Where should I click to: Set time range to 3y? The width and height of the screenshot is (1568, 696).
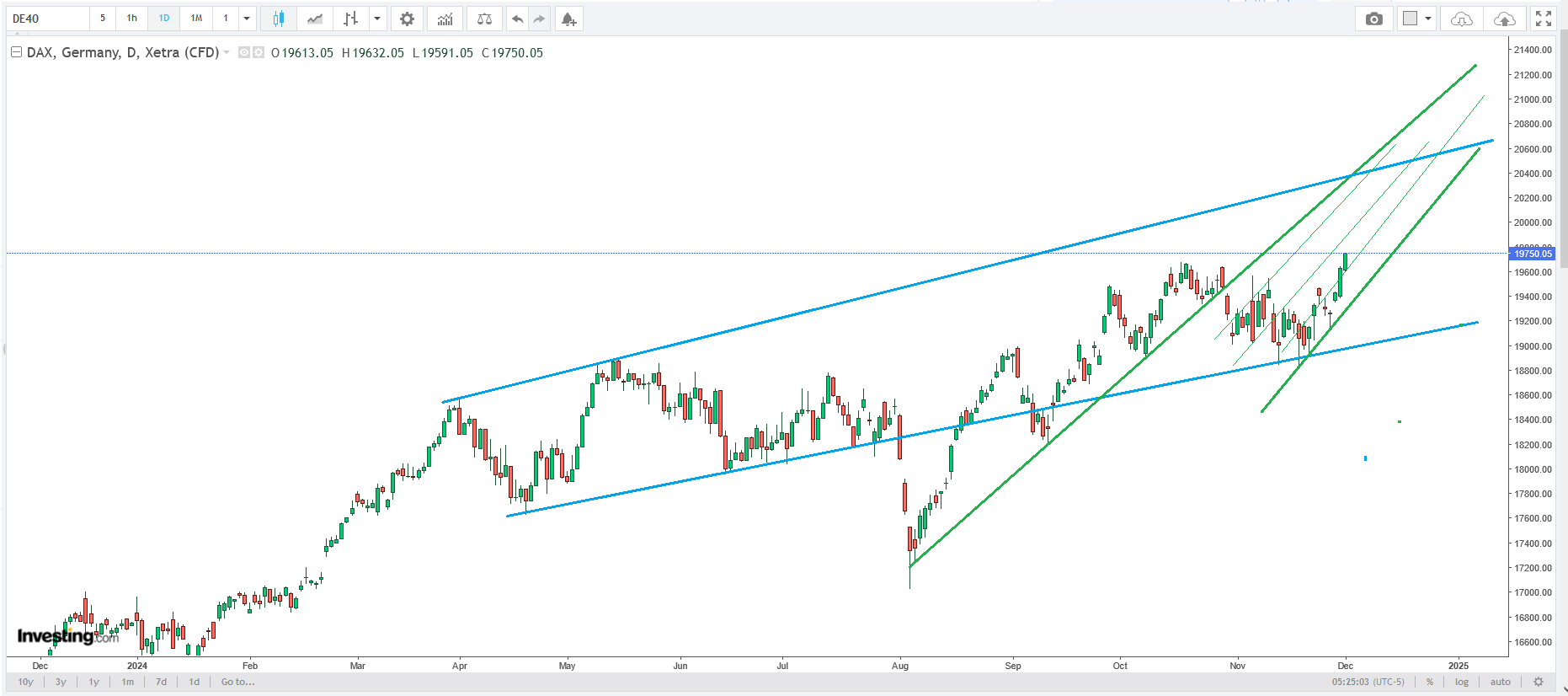[61, 682]
